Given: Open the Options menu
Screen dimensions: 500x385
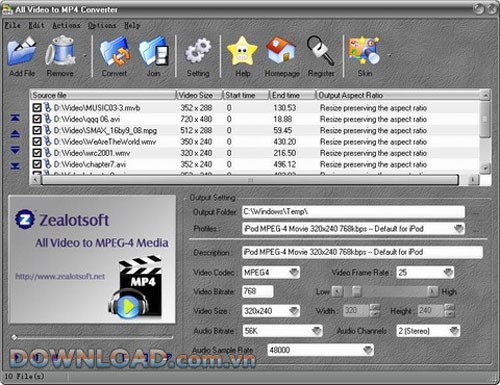Looking at the screenshot, I should (102, 25).
